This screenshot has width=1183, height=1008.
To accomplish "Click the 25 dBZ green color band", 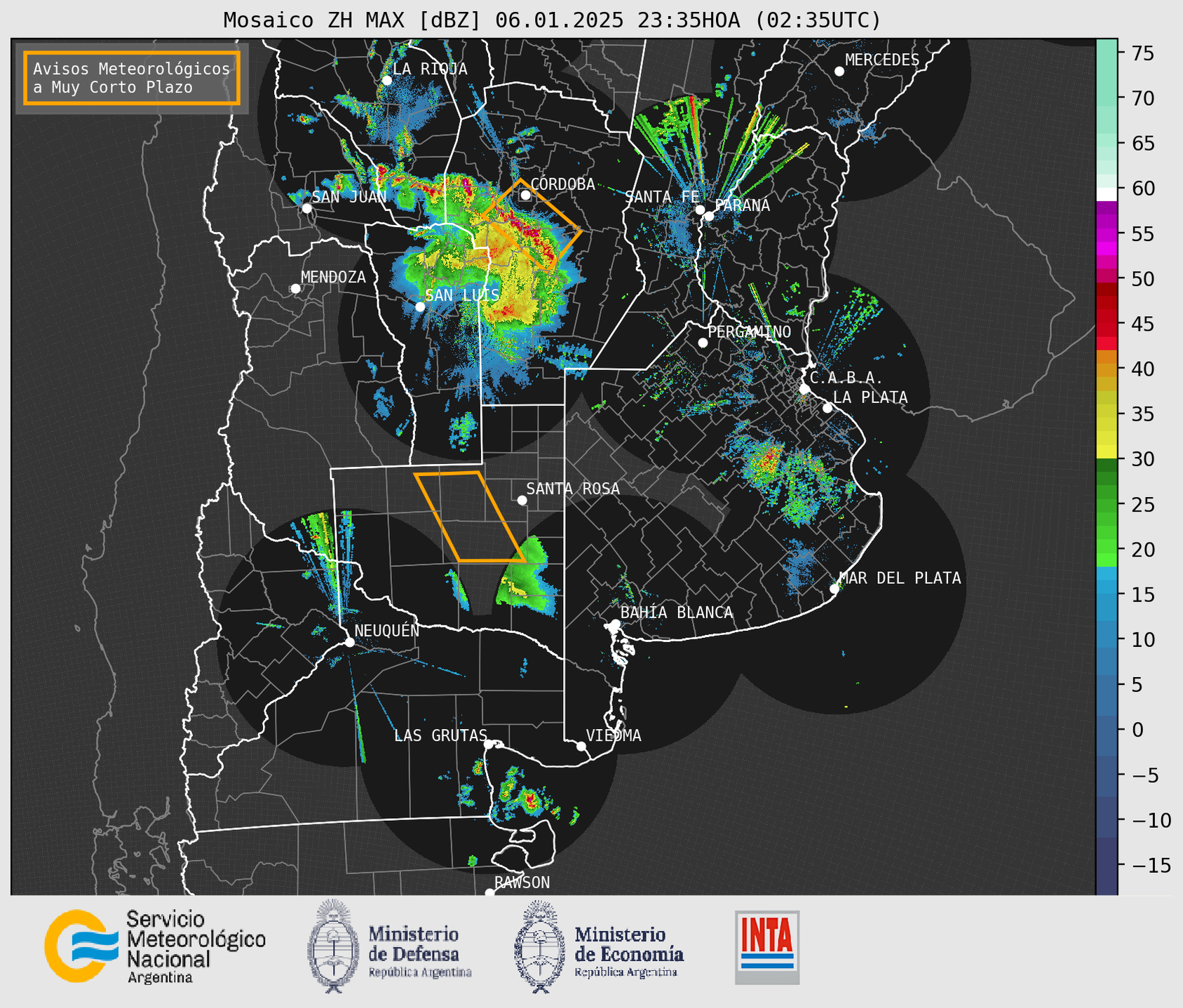I will point(1107,505).
